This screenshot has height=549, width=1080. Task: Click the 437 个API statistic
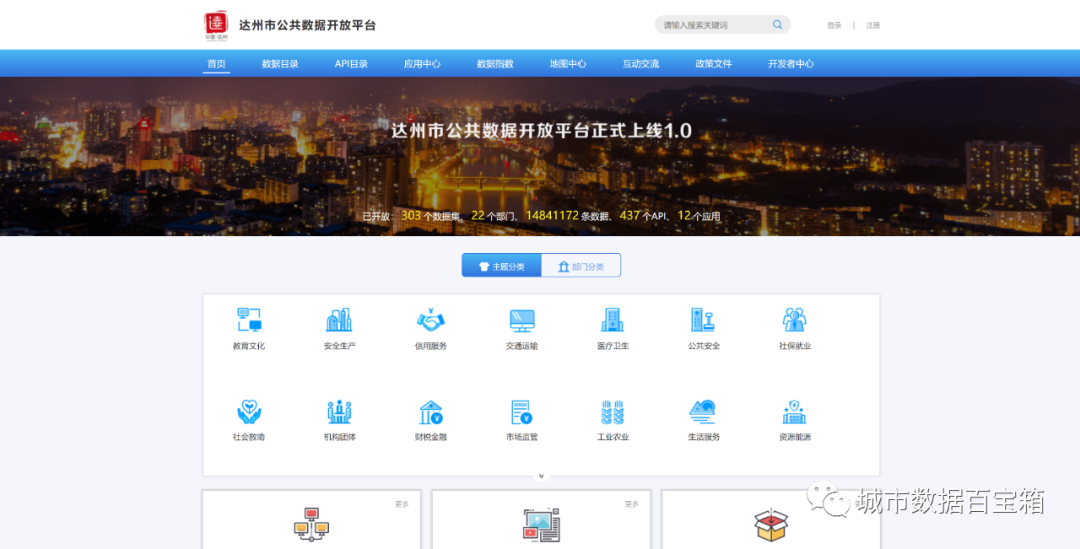pos(643,216)
